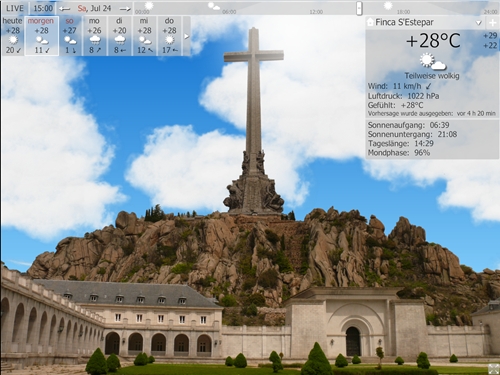Image resolution: width=500 pixels, height=375 pixels.
Task: Click the sun icon under heute
Action: tap(13, 40)
